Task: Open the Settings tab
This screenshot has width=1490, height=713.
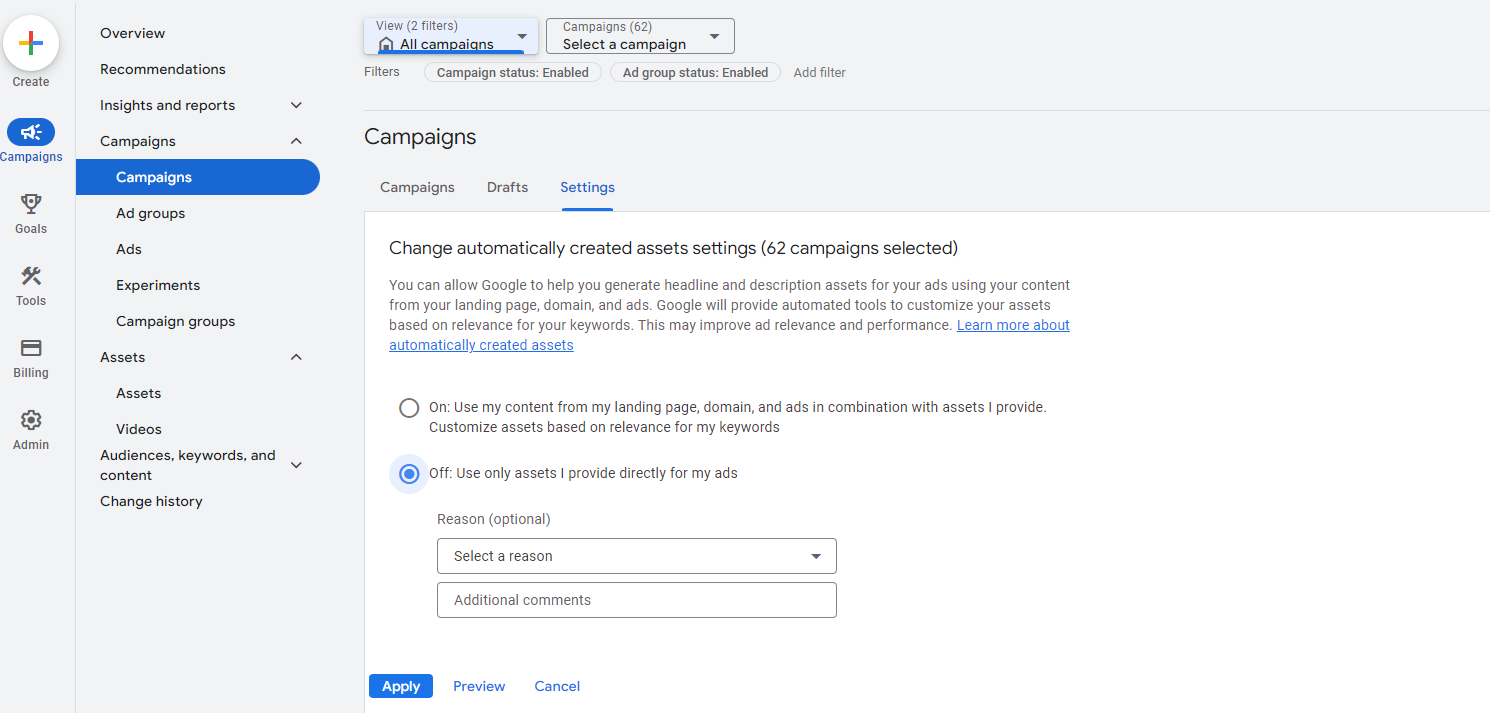Action: pyautogui.click(x=587, y=187)
